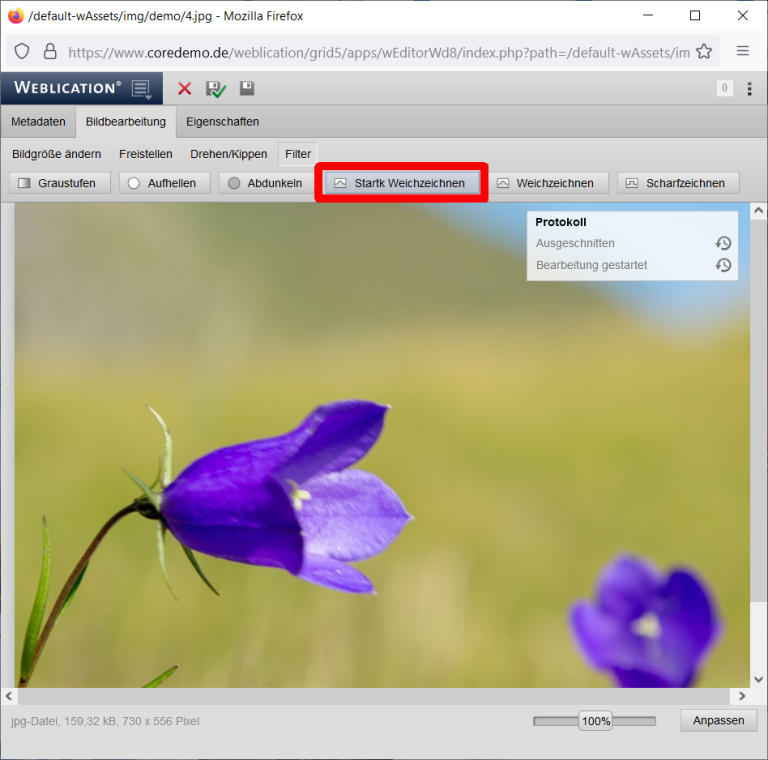Viewport: 768px width, 760px height.
Task: Open Firefox hamburger application menu
Action: [743, 52]
